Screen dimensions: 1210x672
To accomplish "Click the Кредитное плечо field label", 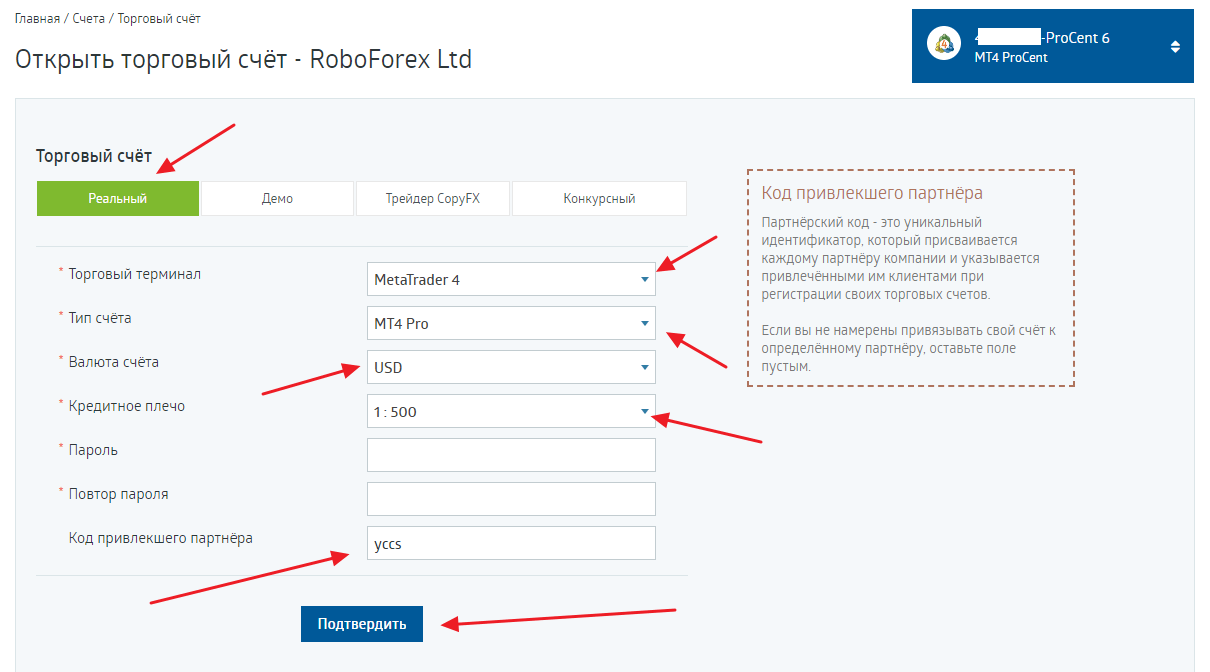I will click(x=127, y=406).
